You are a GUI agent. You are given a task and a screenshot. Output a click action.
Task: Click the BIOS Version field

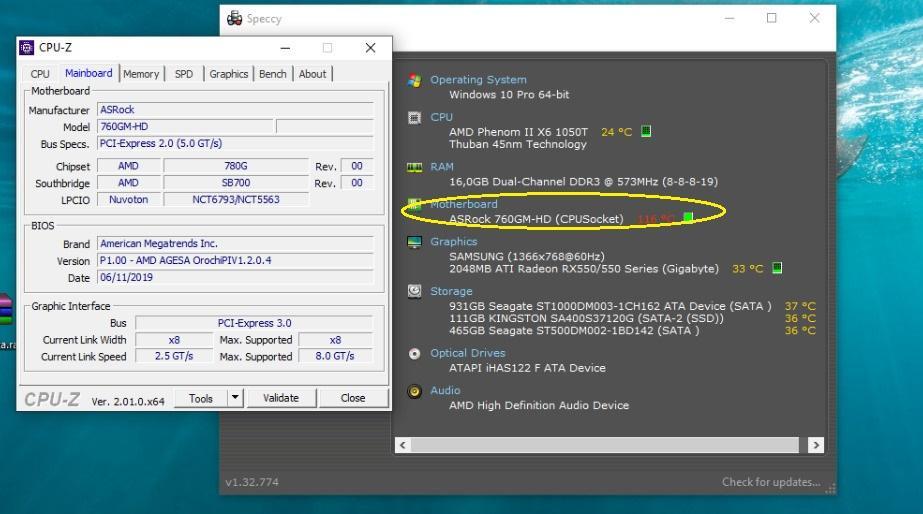point(235,260)
